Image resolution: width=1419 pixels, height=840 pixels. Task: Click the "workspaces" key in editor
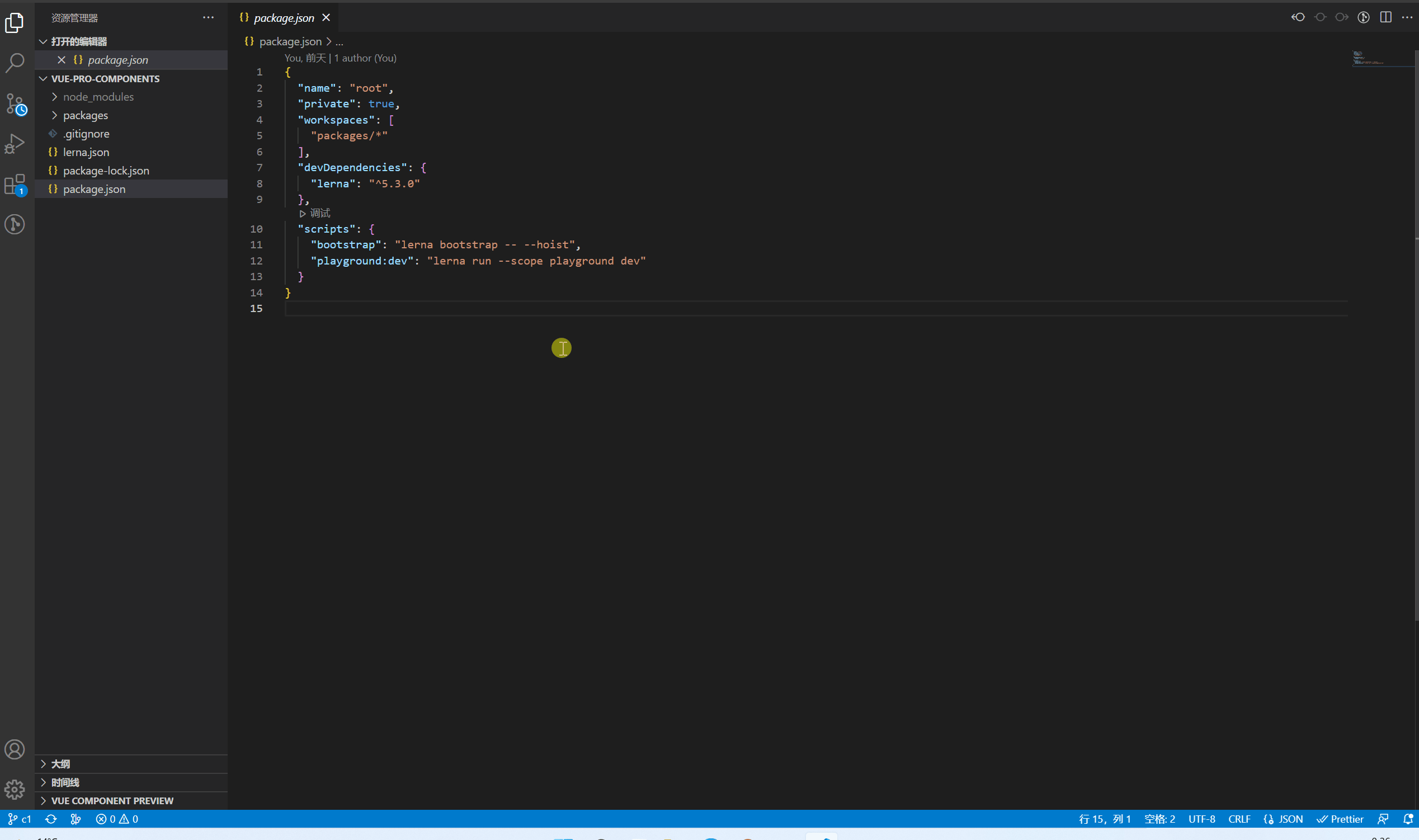pos(336,120)
